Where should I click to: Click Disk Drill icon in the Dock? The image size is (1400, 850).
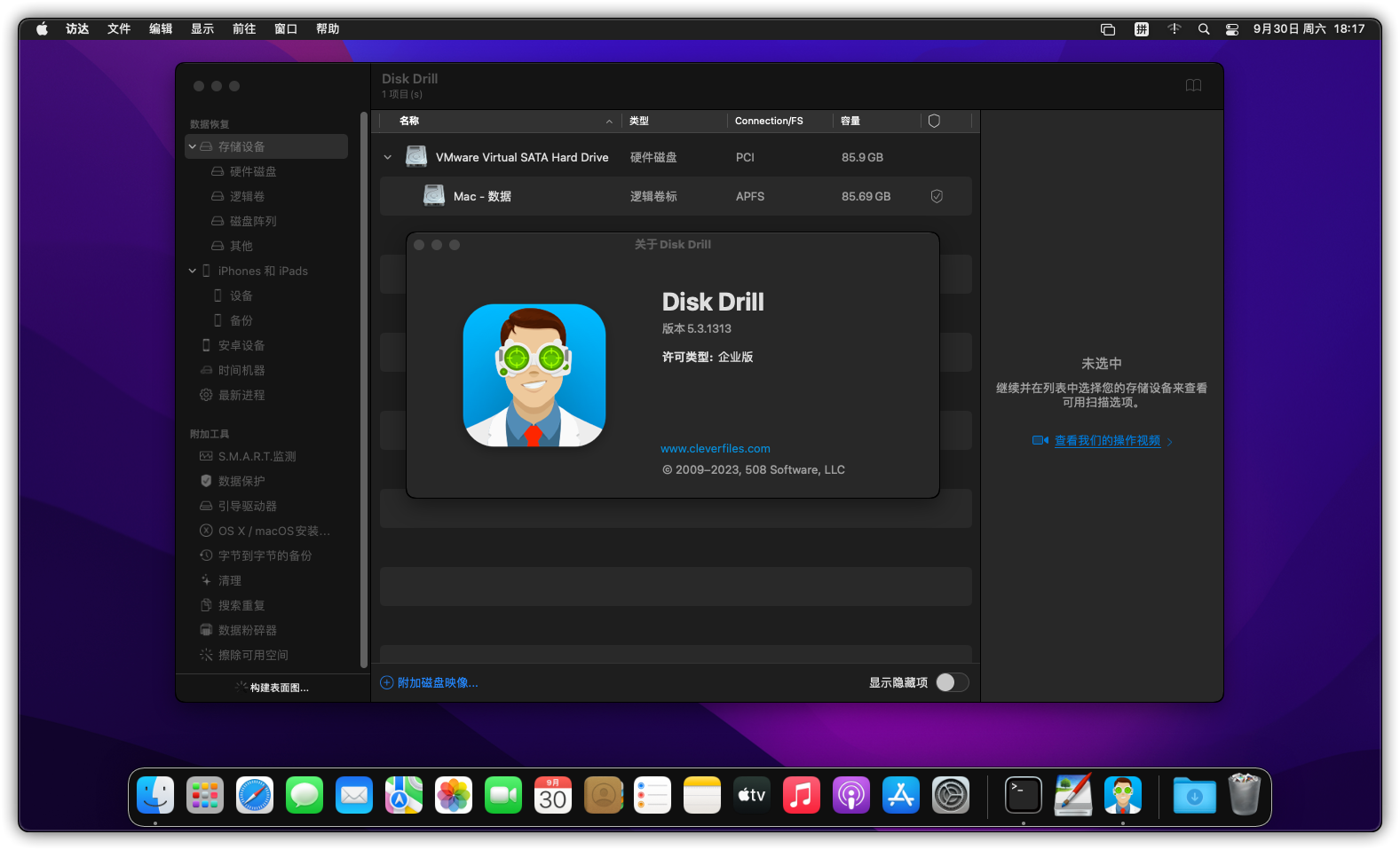coord(1123,795)
